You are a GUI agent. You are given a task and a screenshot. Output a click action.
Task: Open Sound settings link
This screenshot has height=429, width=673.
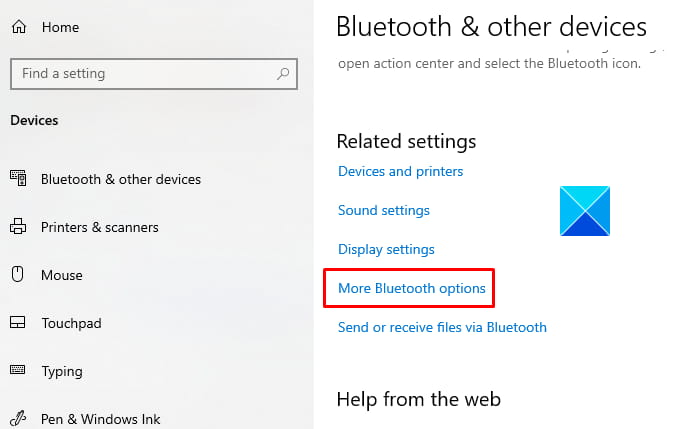(x=384, y=210)
